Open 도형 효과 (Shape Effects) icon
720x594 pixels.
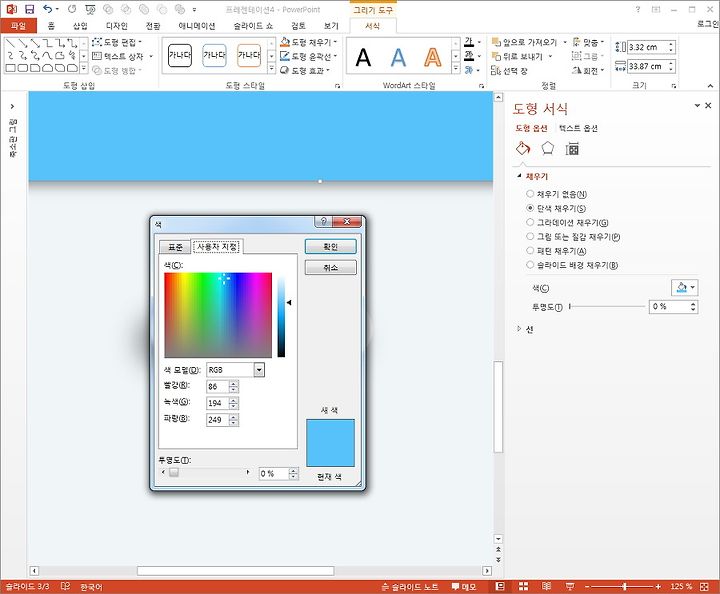click(x=285, y=70)
